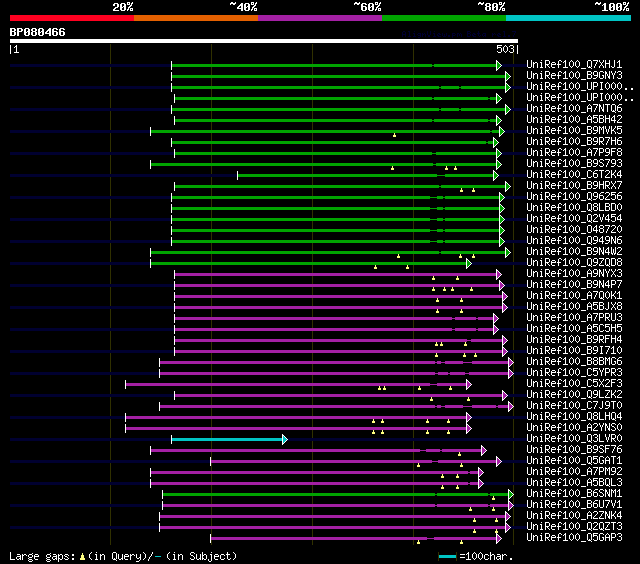Viewport: 640px width, 564px height.
Task: Select the UniRef100_O48720 label
Action: coord(574,230)
